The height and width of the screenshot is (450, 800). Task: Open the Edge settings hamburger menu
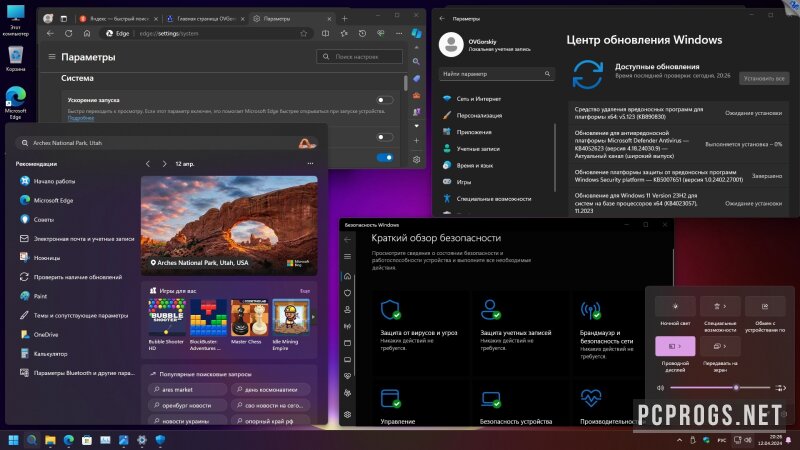(52, 57)
